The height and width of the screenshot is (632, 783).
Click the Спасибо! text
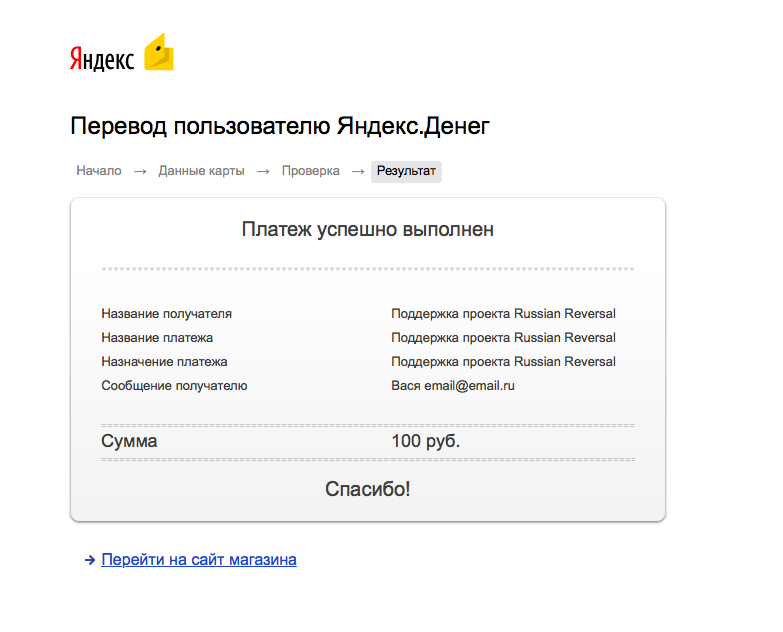pos(367,489)
